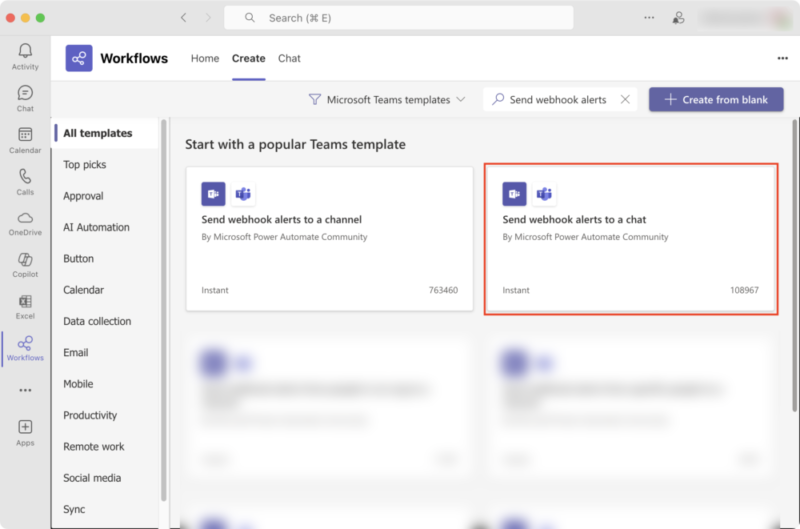Viewport: 800px width, 529px height.
Task: Click Instant label on channel card
Action: click(215, 290)
